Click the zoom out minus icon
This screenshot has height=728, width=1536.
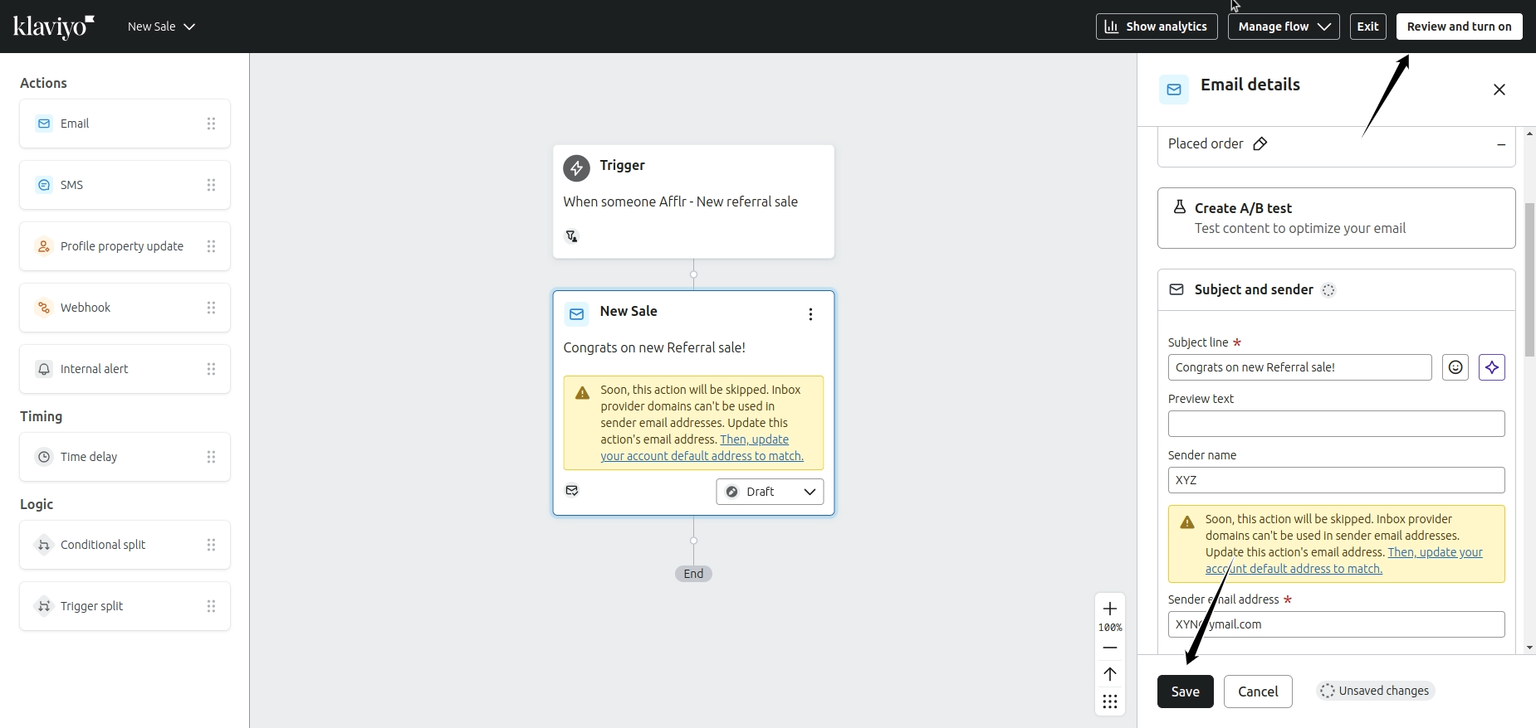(1109, 647)
